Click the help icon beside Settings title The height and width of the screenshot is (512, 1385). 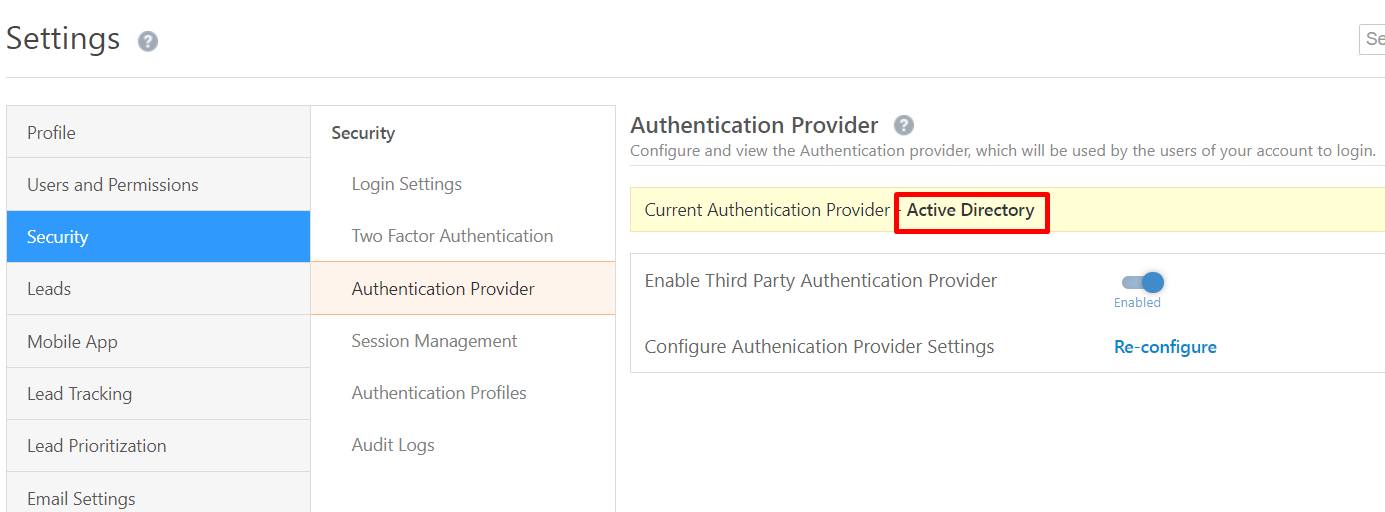pyautogui.click(x=148, y=42)
